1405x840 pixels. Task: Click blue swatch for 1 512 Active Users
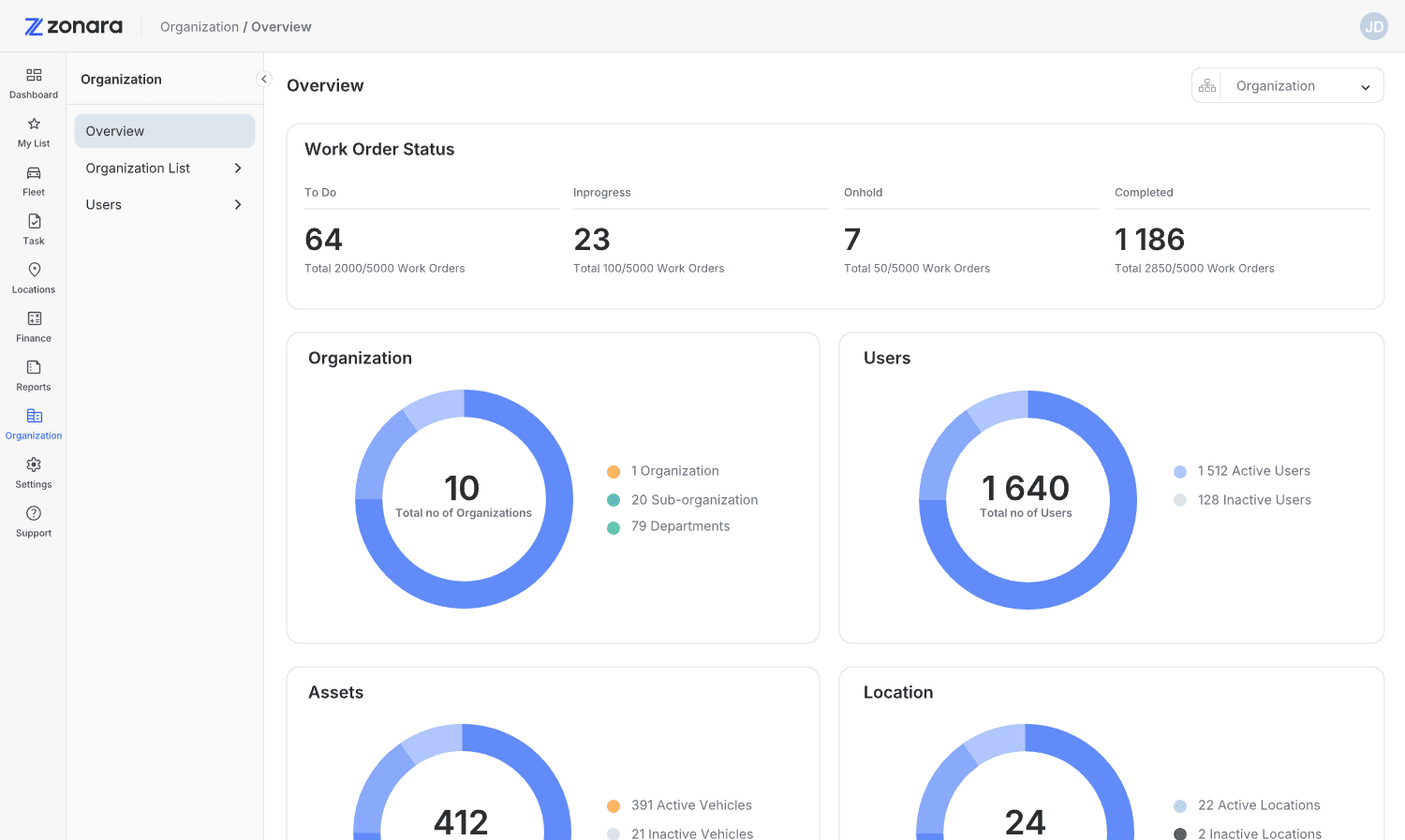[x=1180, y=472]
